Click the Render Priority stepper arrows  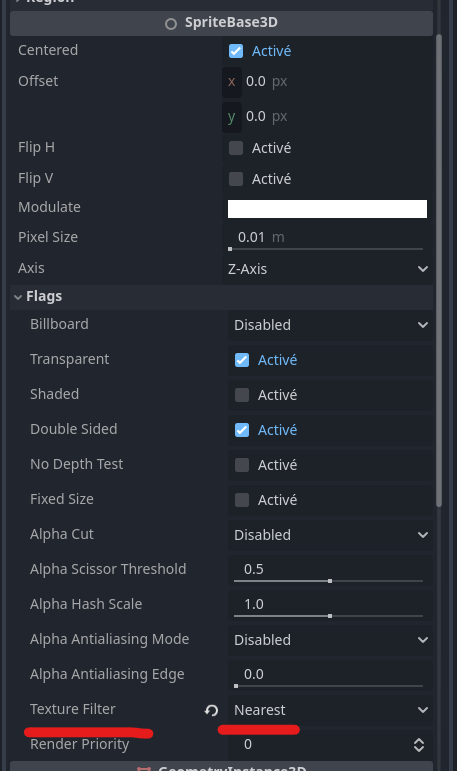(x=419, y=745)
